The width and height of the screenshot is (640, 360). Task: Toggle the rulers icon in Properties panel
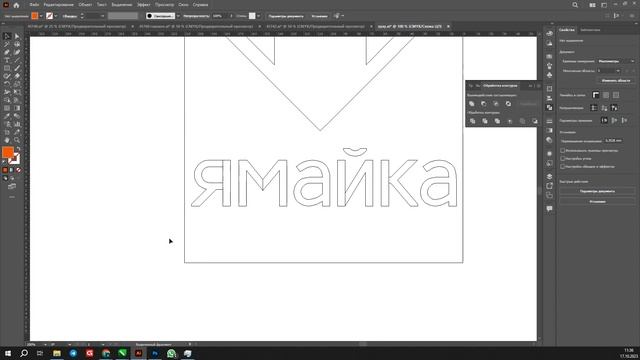(x=596, y=95)
